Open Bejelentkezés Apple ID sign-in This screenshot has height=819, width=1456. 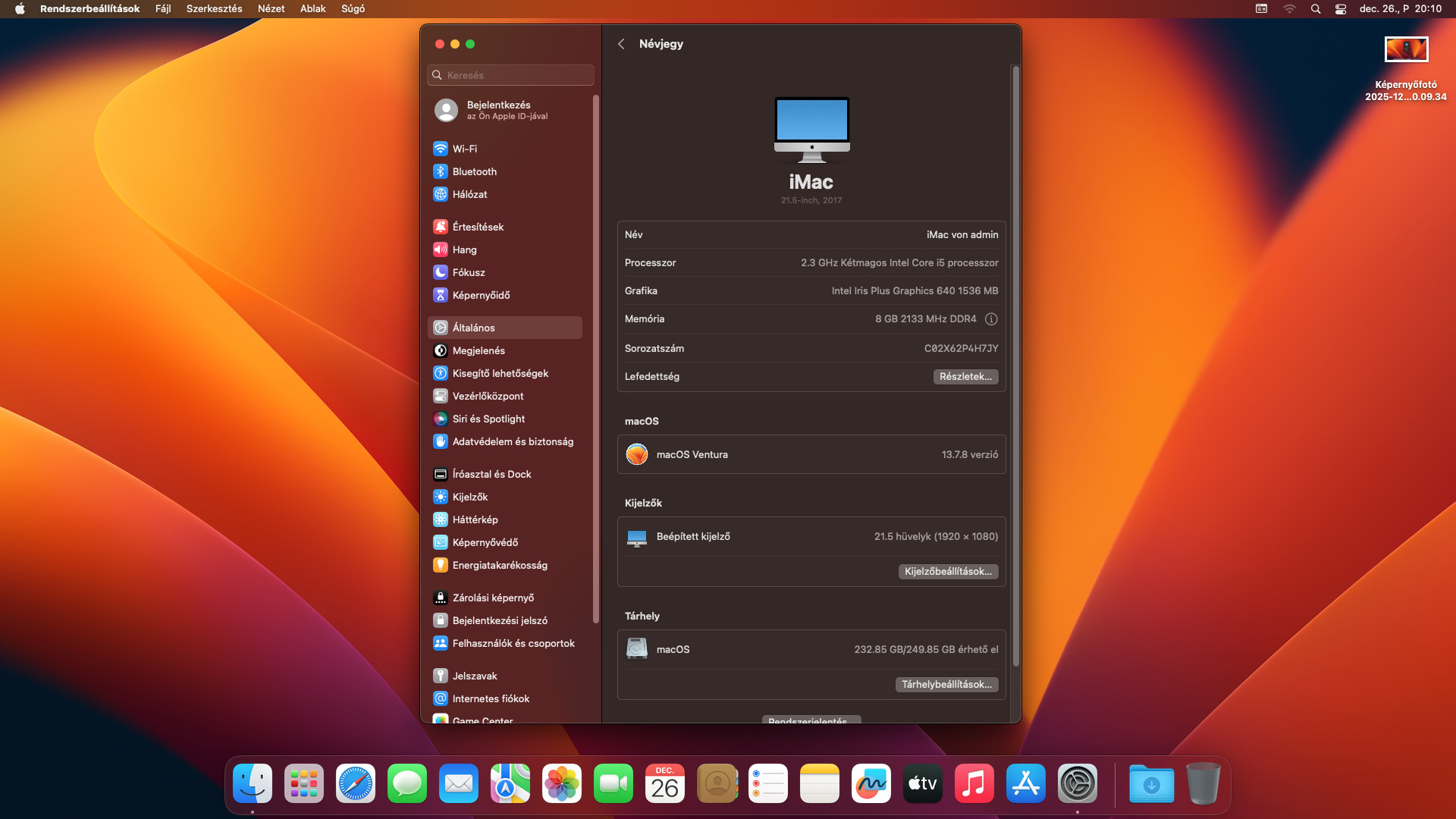(497, 110)
